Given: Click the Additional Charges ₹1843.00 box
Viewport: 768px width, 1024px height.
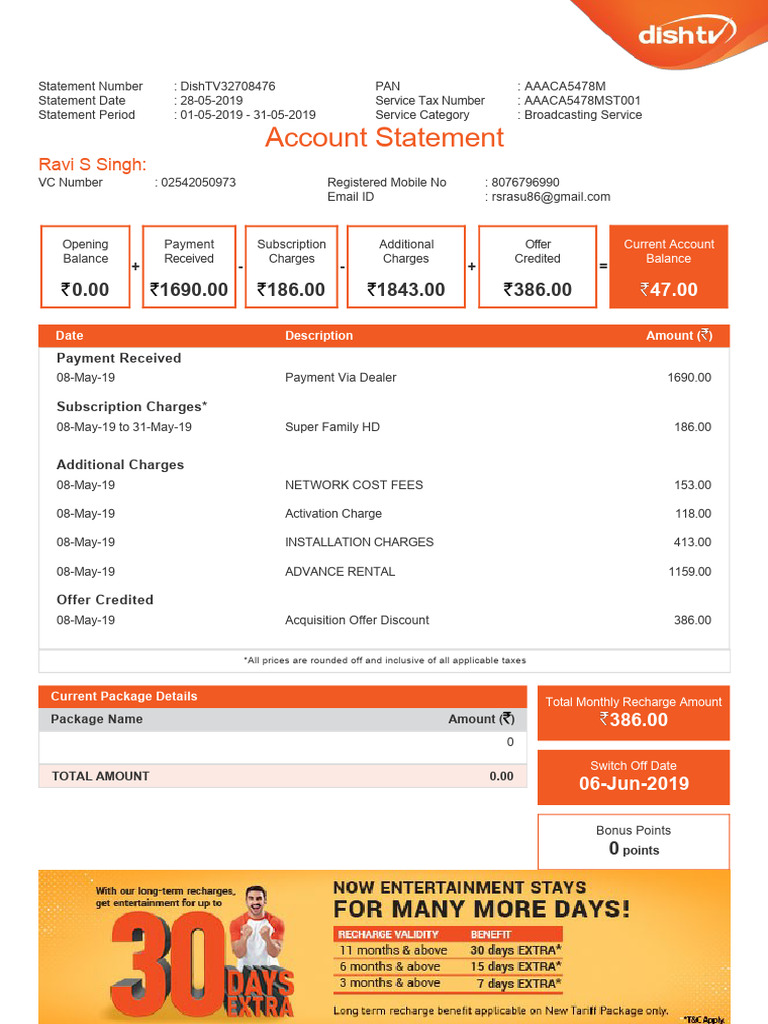Looking at the screenshot, I should [x=406, y=266].
